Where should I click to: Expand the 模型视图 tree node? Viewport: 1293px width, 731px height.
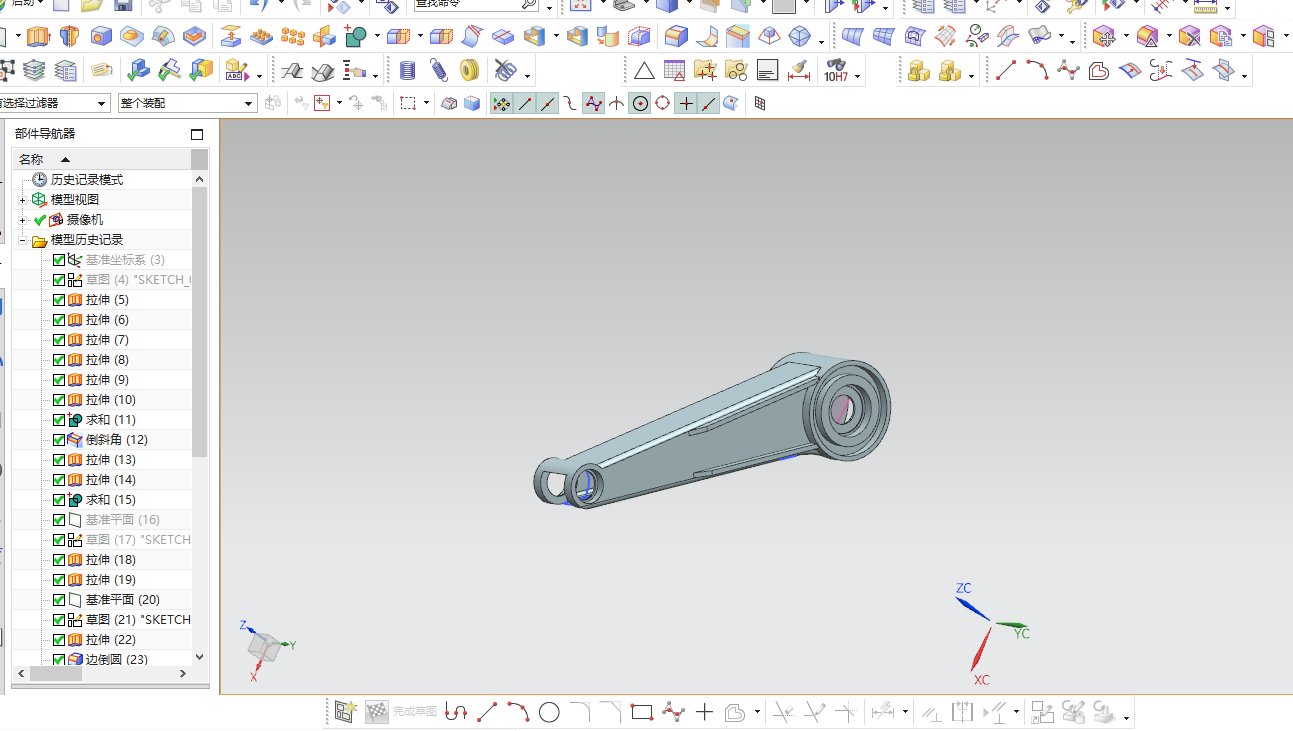point(22,200)
